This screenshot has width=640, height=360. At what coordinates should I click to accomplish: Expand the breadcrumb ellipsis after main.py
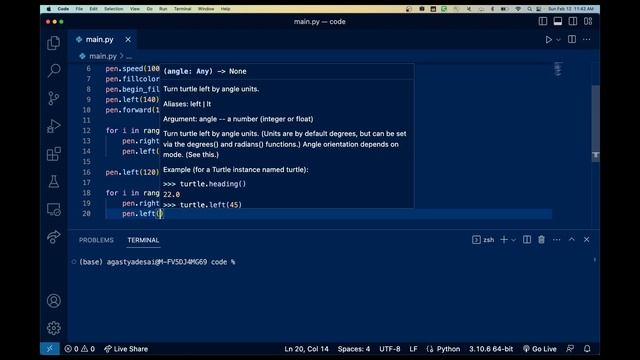[x=129, y=56]
